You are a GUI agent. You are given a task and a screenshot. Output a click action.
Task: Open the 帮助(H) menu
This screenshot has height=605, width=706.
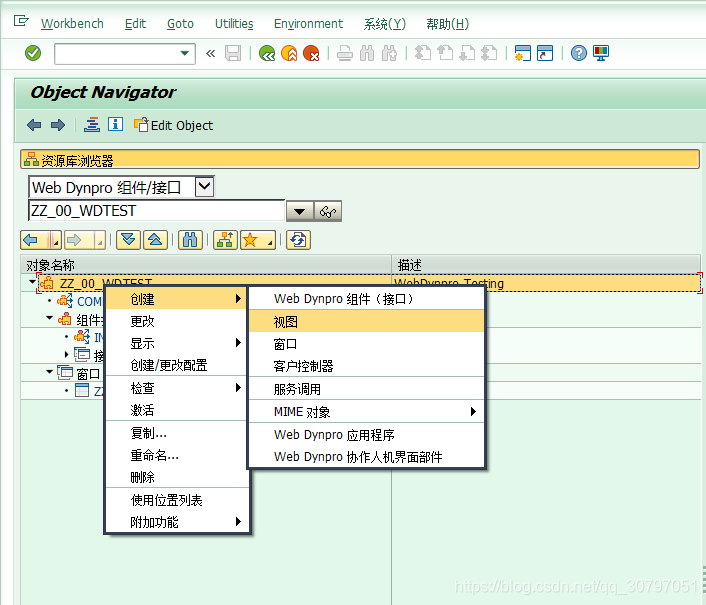point(448,23)
